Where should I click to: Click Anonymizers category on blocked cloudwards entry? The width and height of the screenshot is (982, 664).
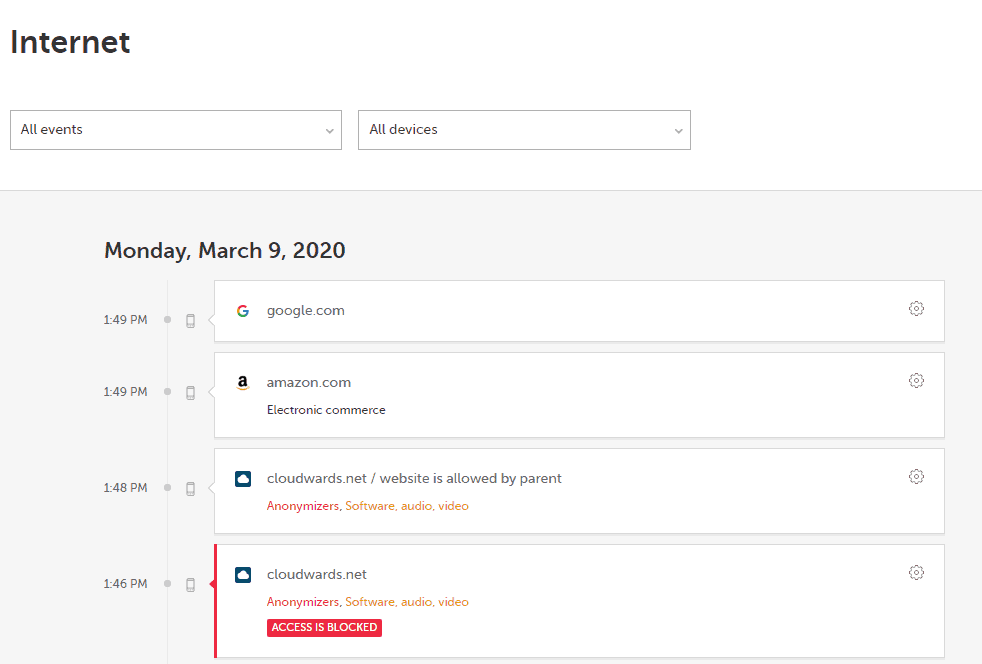click(302, 601)
